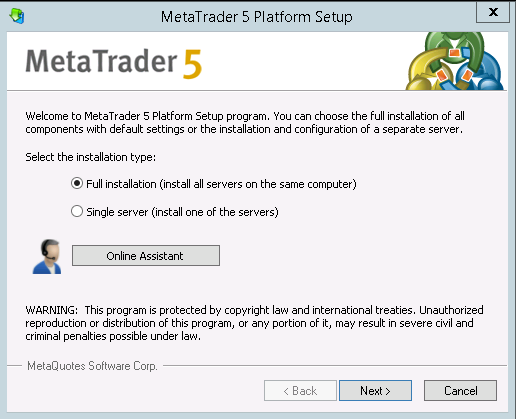The image size is (516, 419).
Task: Open the Online Assistant
Action: [x=146, y=256]
